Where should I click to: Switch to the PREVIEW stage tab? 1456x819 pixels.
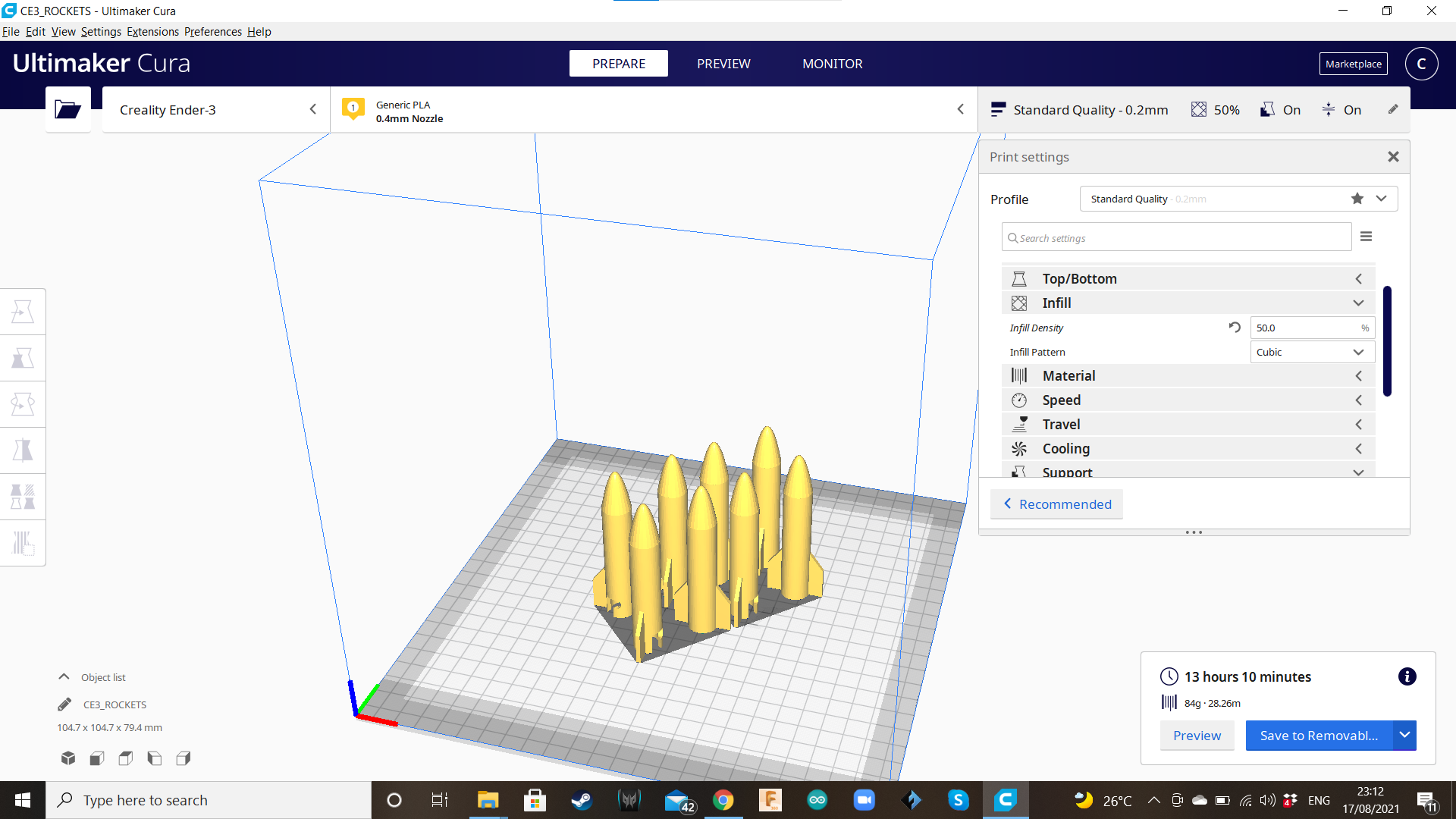[x=723, y=64]
